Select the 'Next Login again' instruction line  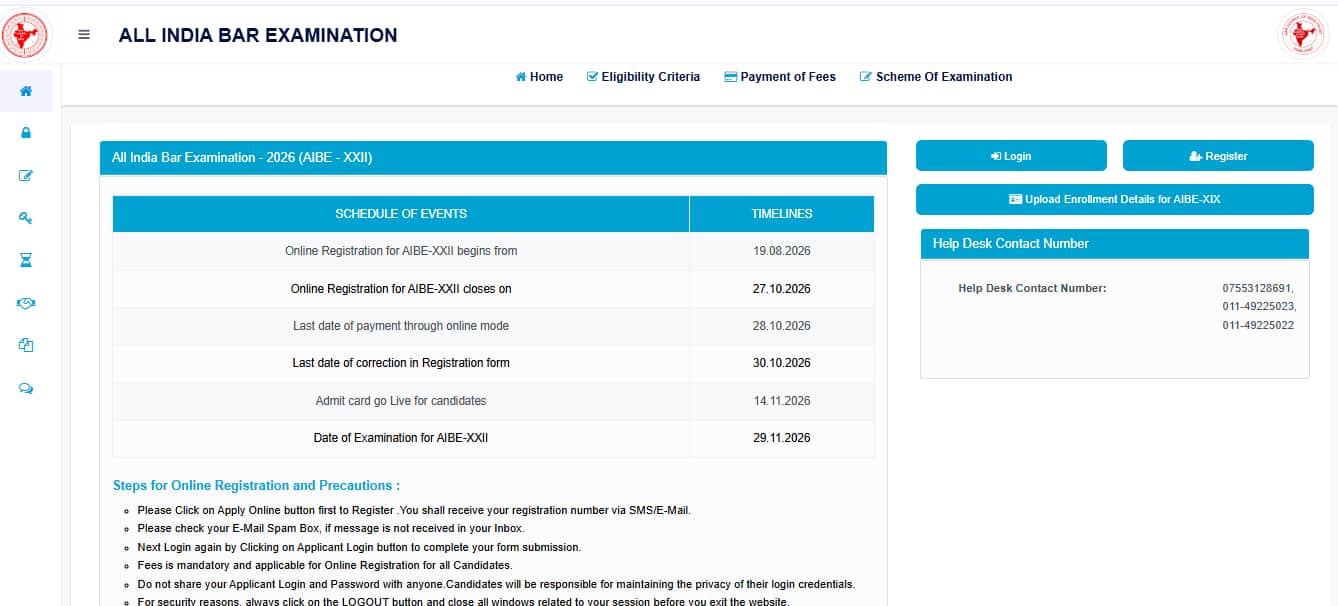tap(359, 548)
